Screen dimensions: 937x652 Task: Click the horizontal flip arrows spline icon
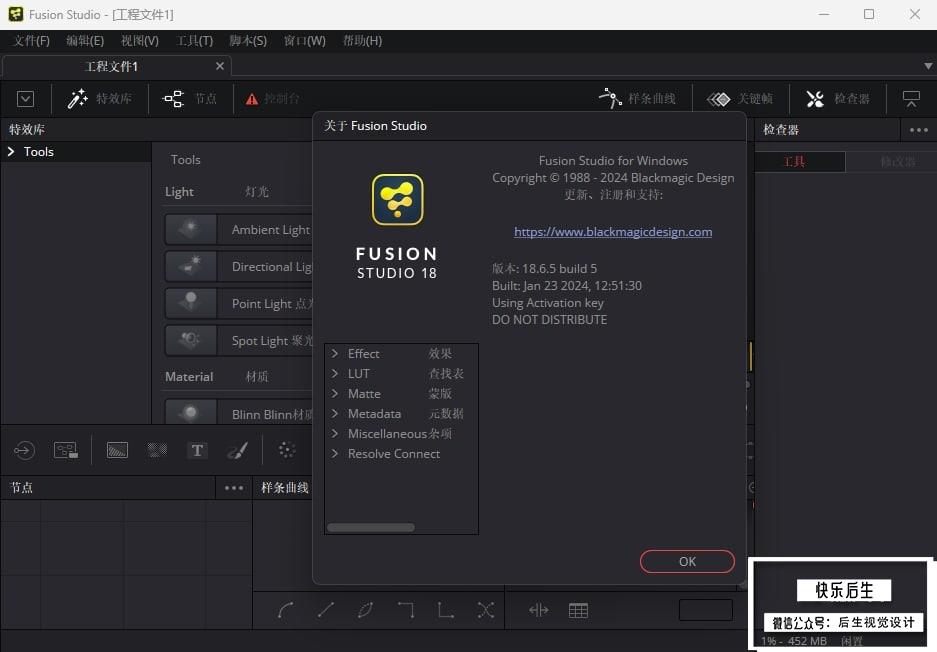click(x=538, y=610)
